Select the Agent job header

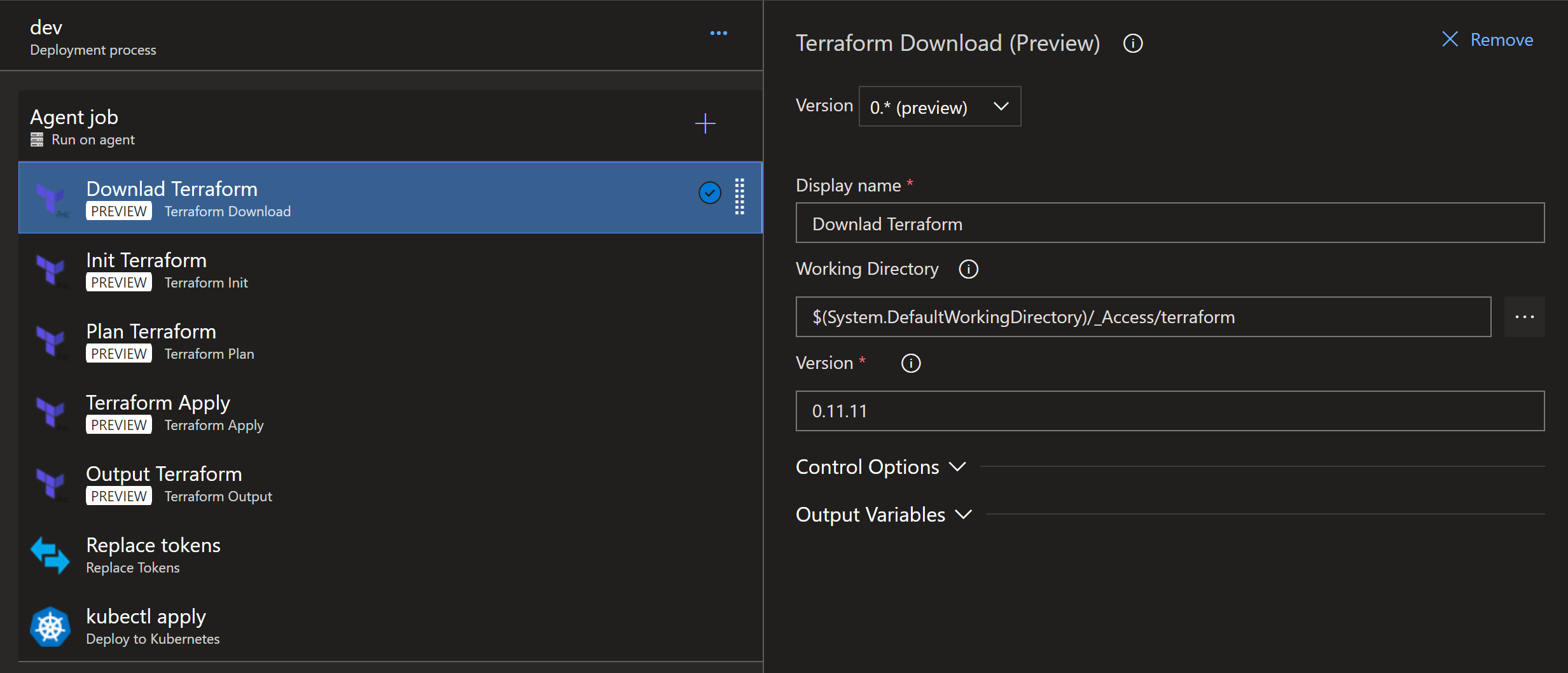point(391,126)
